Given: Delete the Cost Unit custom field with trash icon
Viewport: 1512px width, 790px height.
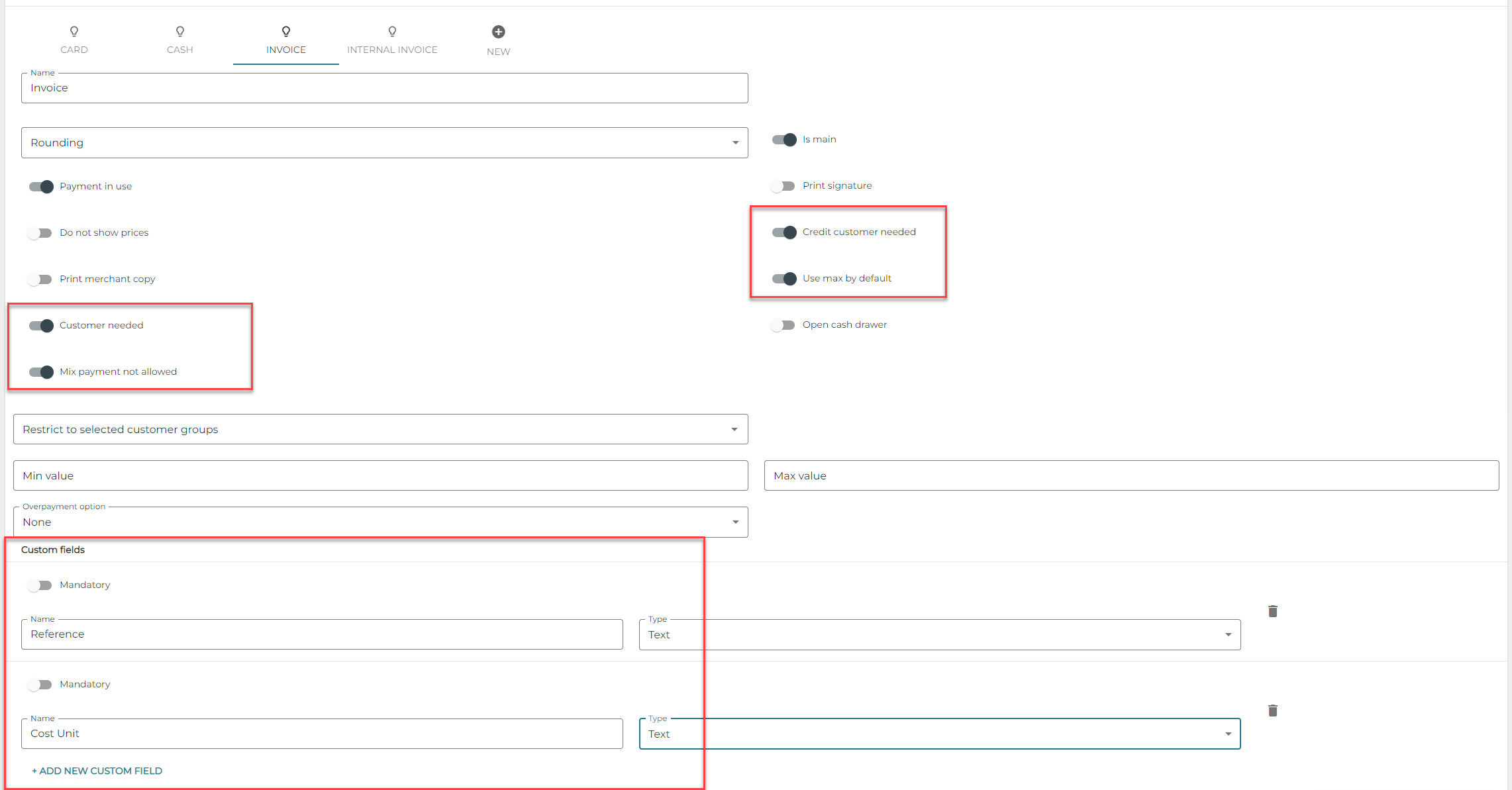Looking at the screenshot, I should pyautogui.click(x=1272, y=710).
